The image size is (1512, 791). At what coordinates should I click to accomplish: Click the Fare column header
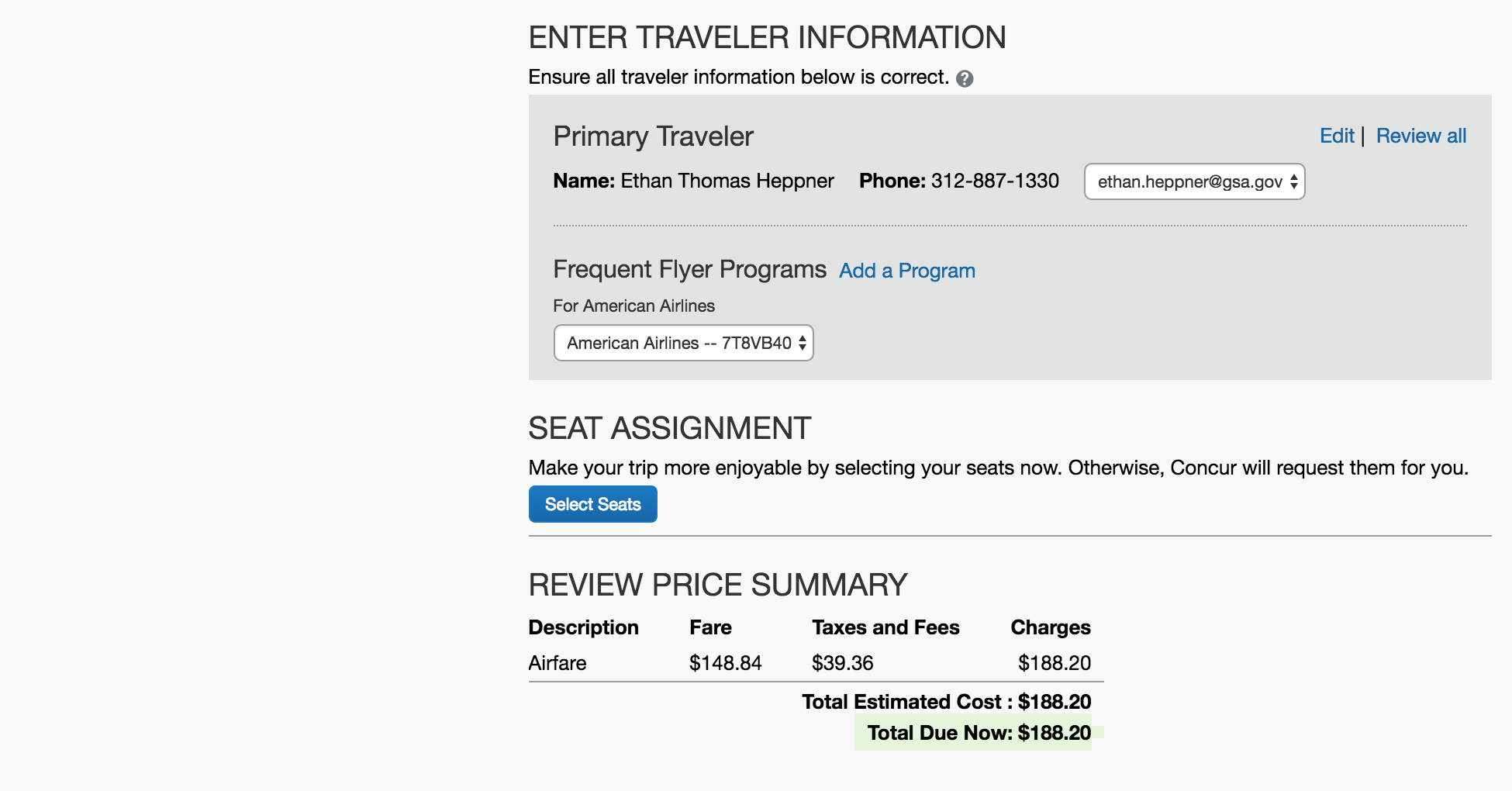pyautogui.click(x=710, y=627)
